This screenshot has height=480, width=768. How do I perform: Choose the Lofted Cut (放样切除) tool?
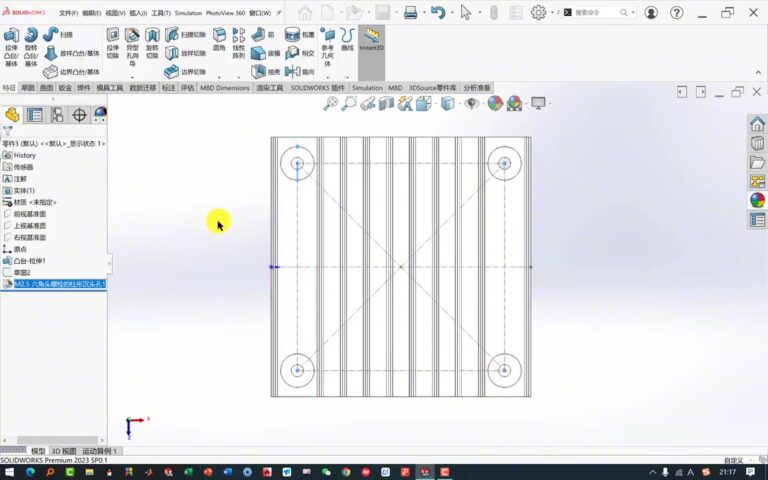185,53
